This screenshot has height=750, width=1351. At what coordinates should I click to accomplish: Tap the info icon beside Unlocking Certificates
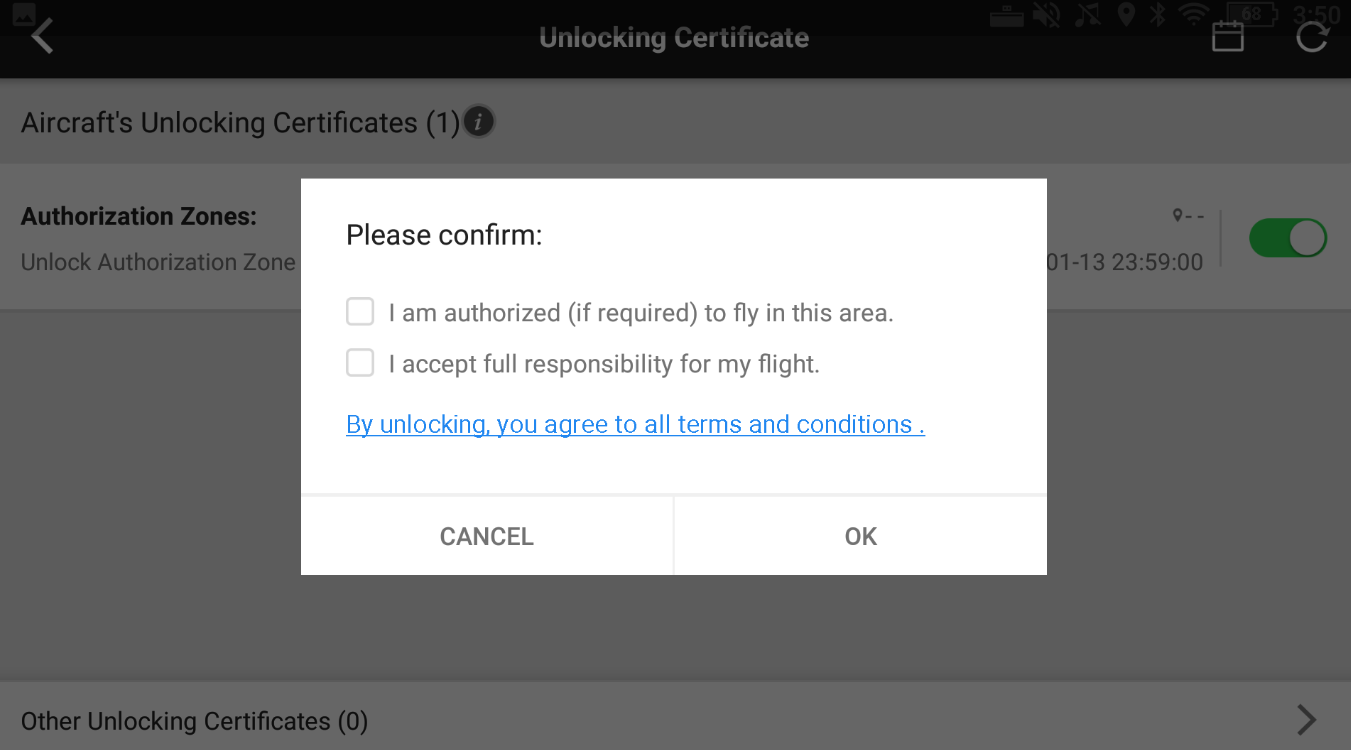(x=479, y=123)
